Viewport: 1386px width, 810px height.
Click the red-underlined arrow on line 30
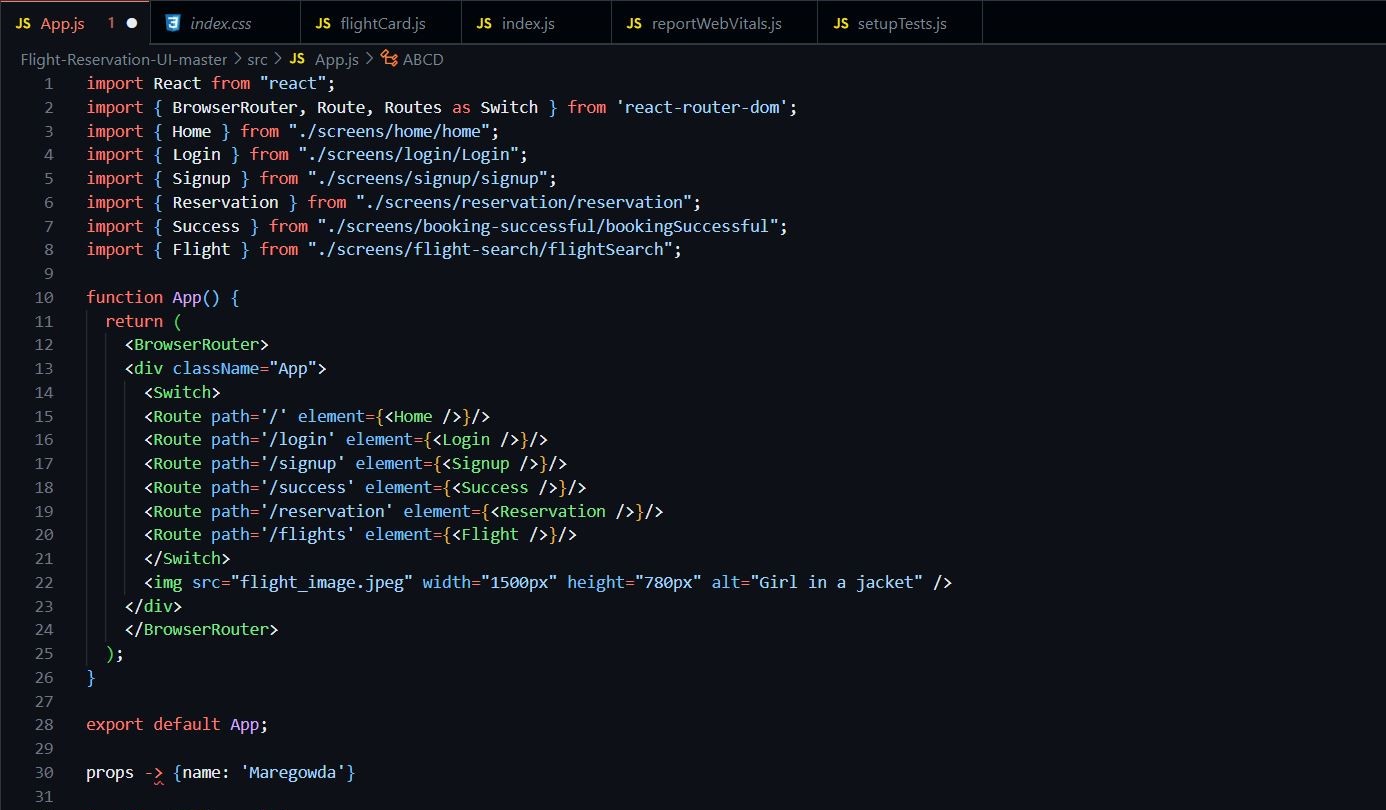153,773
